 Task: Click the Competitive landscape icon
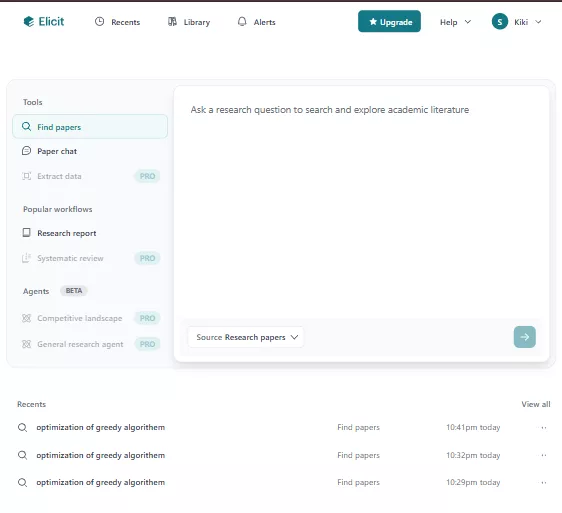pyautogui.click(x=27, y=318)
